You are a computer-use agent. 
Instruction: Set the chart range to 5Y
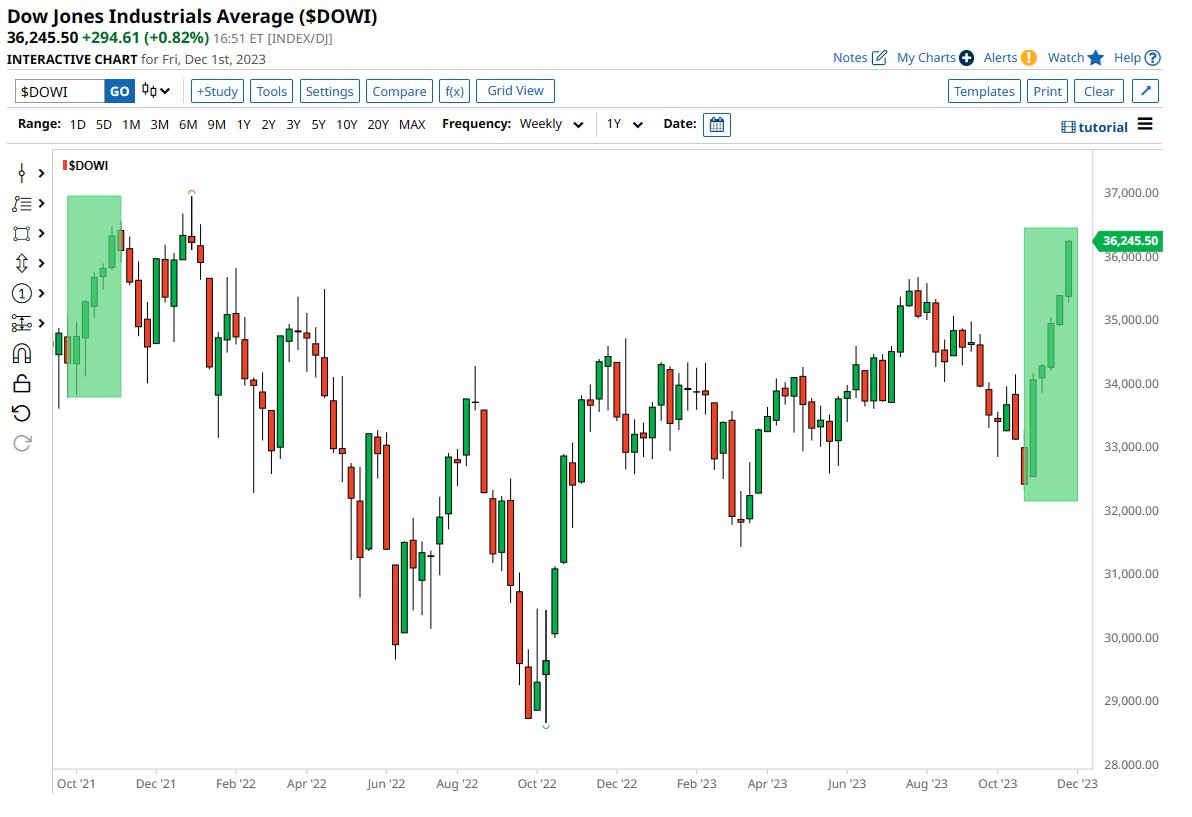318,125
